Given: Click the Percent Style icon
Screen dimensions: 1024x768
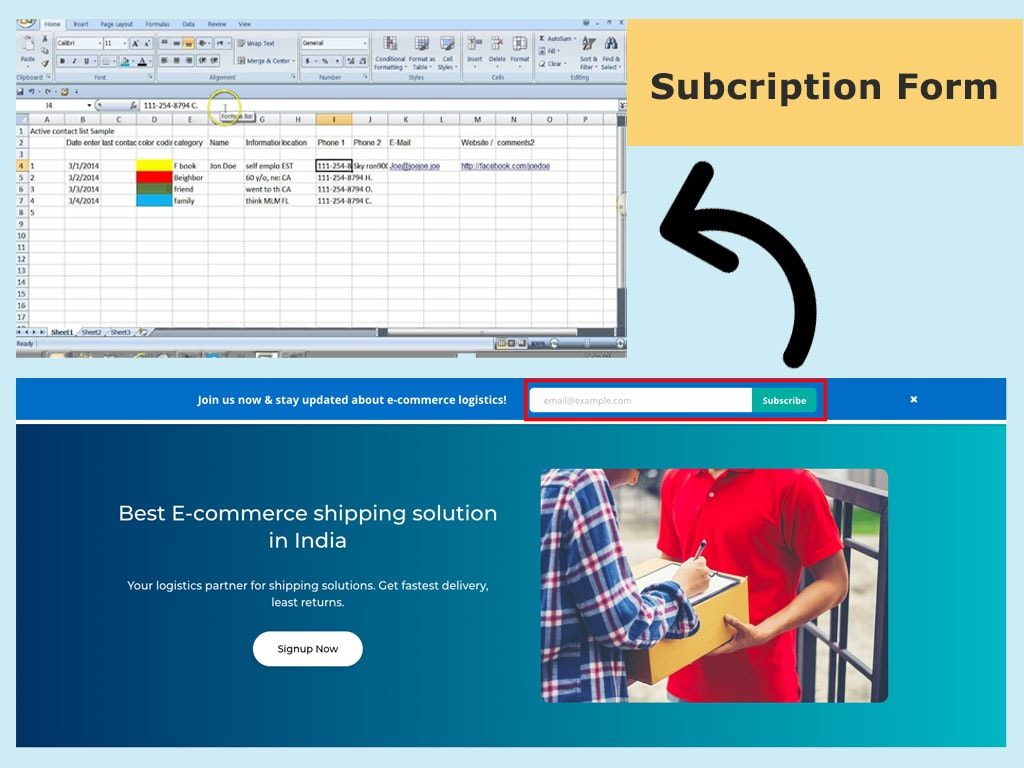Looking at the screenshot, I should click(x=325, y=61).
